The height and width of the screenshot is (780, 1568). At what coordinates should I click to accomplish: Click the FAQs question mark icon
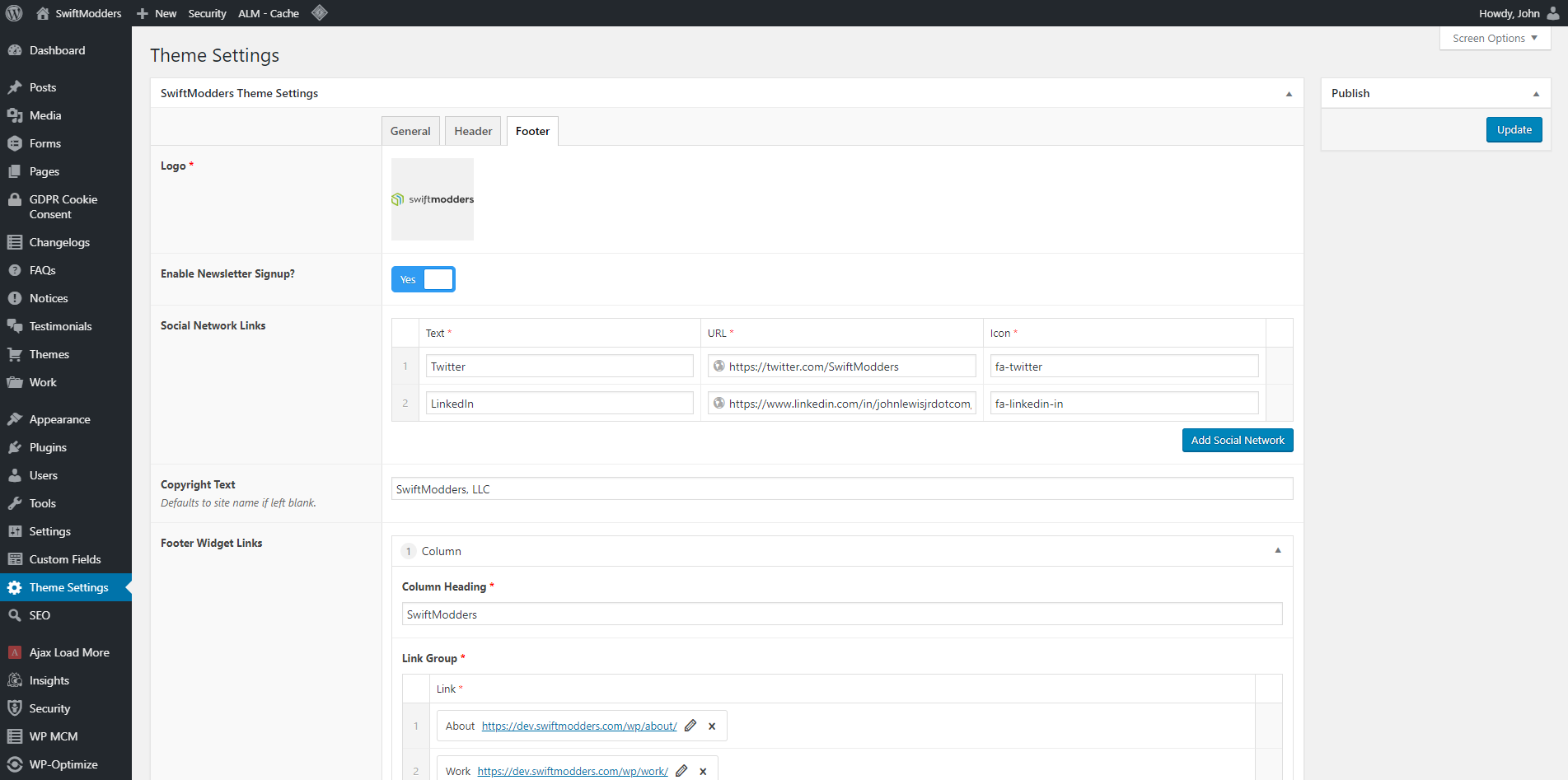click(x=15, y=270)
